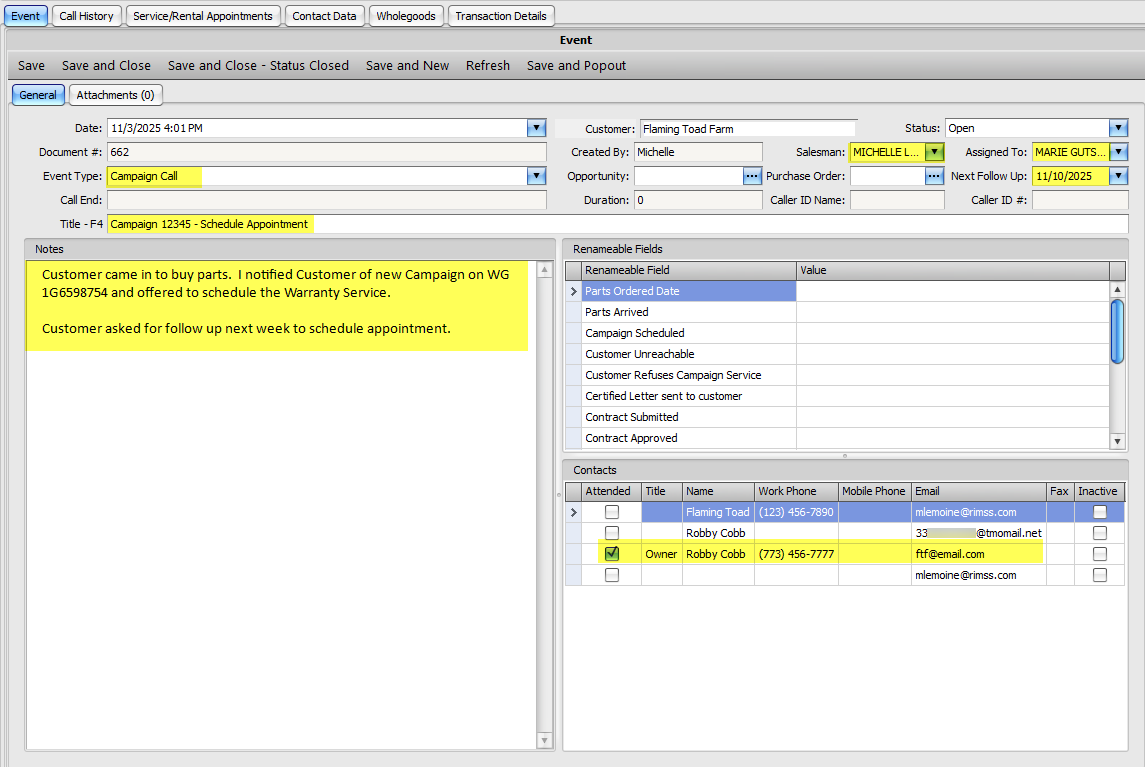The height and width of the screenshot is (767, 1145).
Task: Click the Purchase Order input field
Action: 887,176
